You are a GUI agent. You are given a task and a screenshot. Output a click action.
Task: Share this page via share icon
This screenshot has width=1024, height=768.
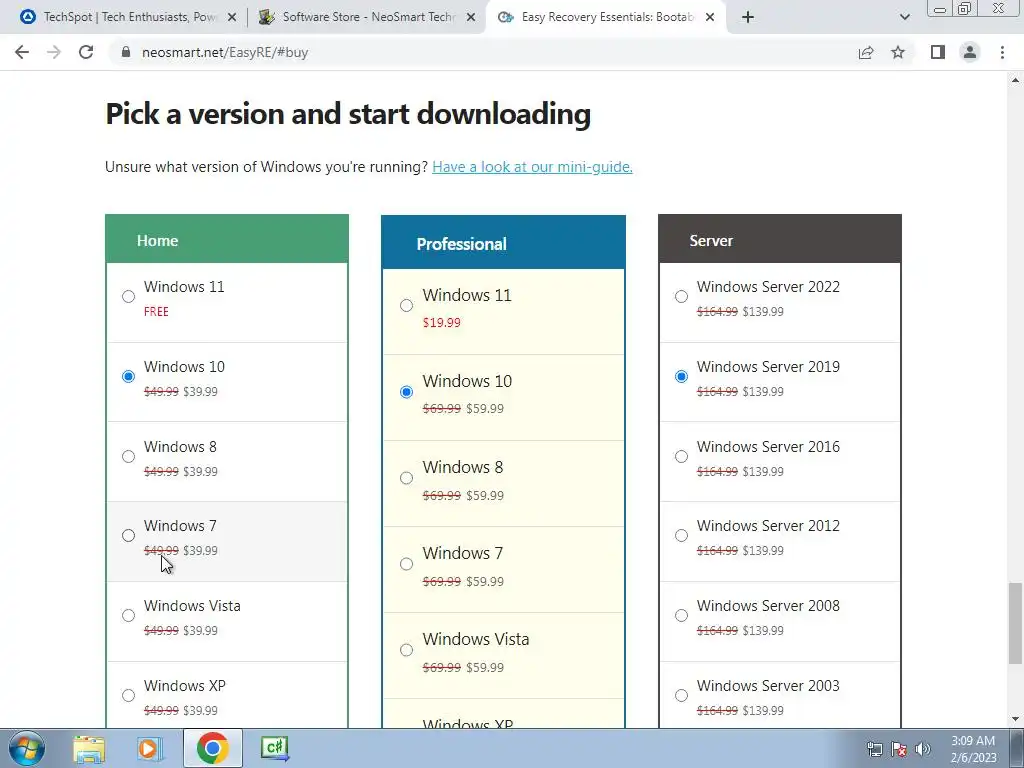(x=866, y=52)
